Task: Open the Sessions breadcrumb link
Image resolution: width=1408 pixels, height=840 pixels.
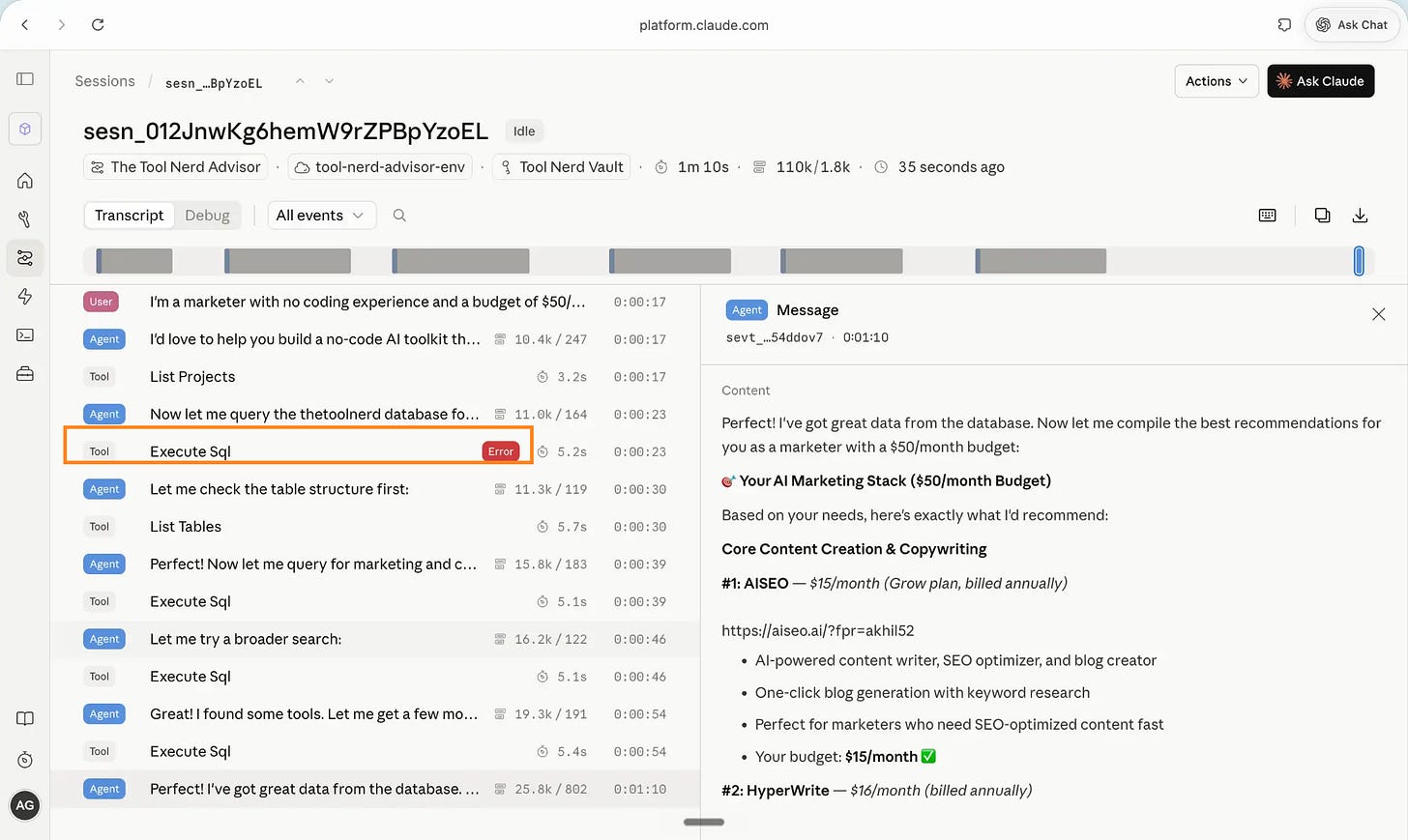Action: (105, 81)
